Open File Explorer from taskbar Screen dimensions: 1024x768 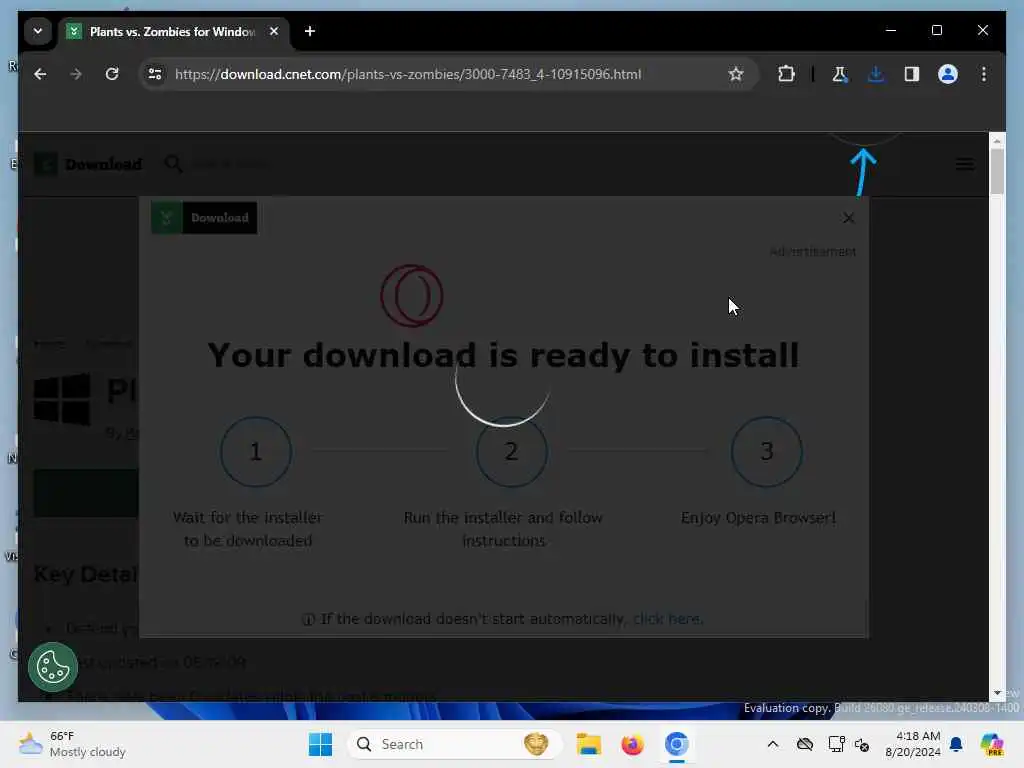click(x=588, y=744)
